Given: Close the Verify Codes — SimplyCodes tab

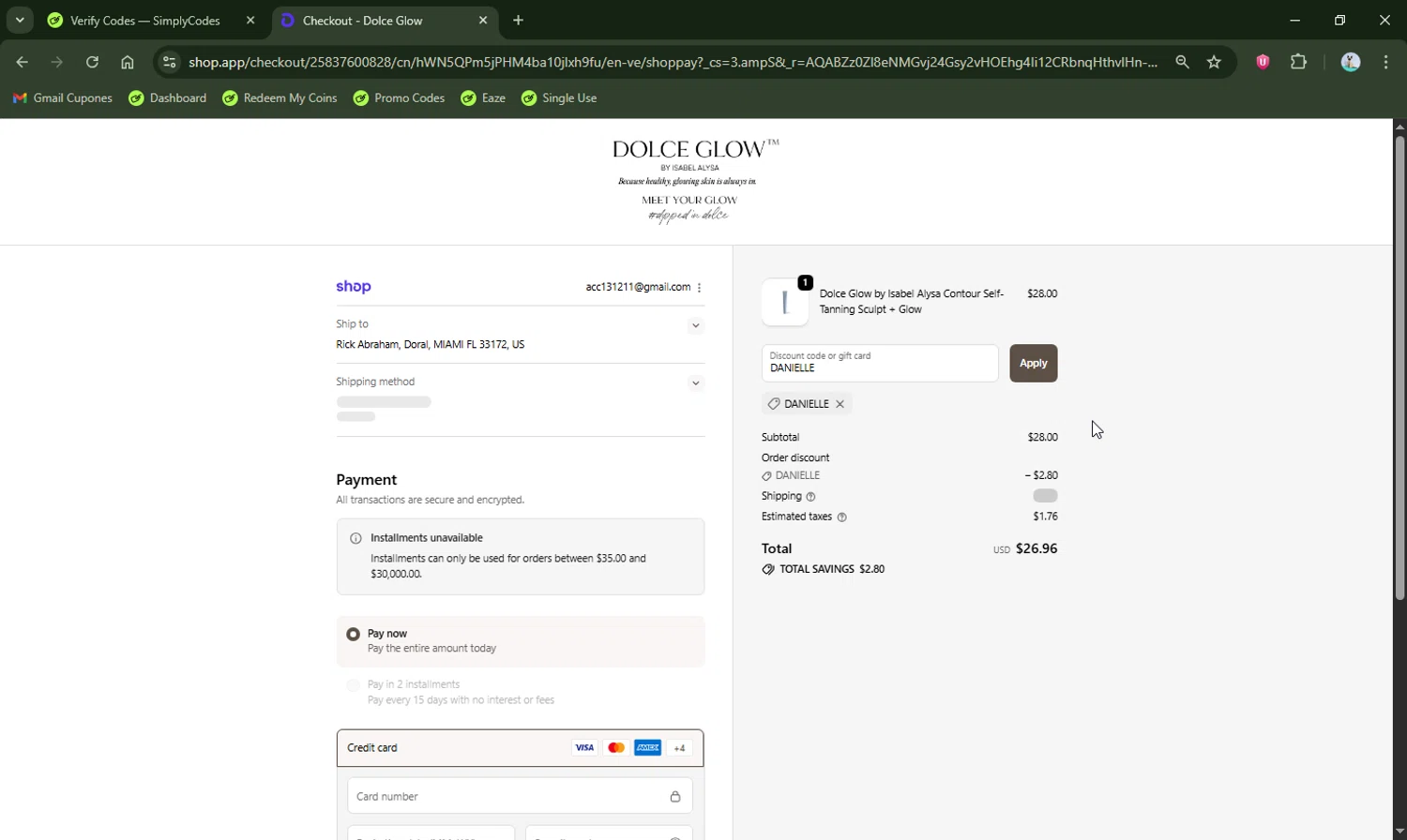Looking at the screenshot, I should click(250, 21).
